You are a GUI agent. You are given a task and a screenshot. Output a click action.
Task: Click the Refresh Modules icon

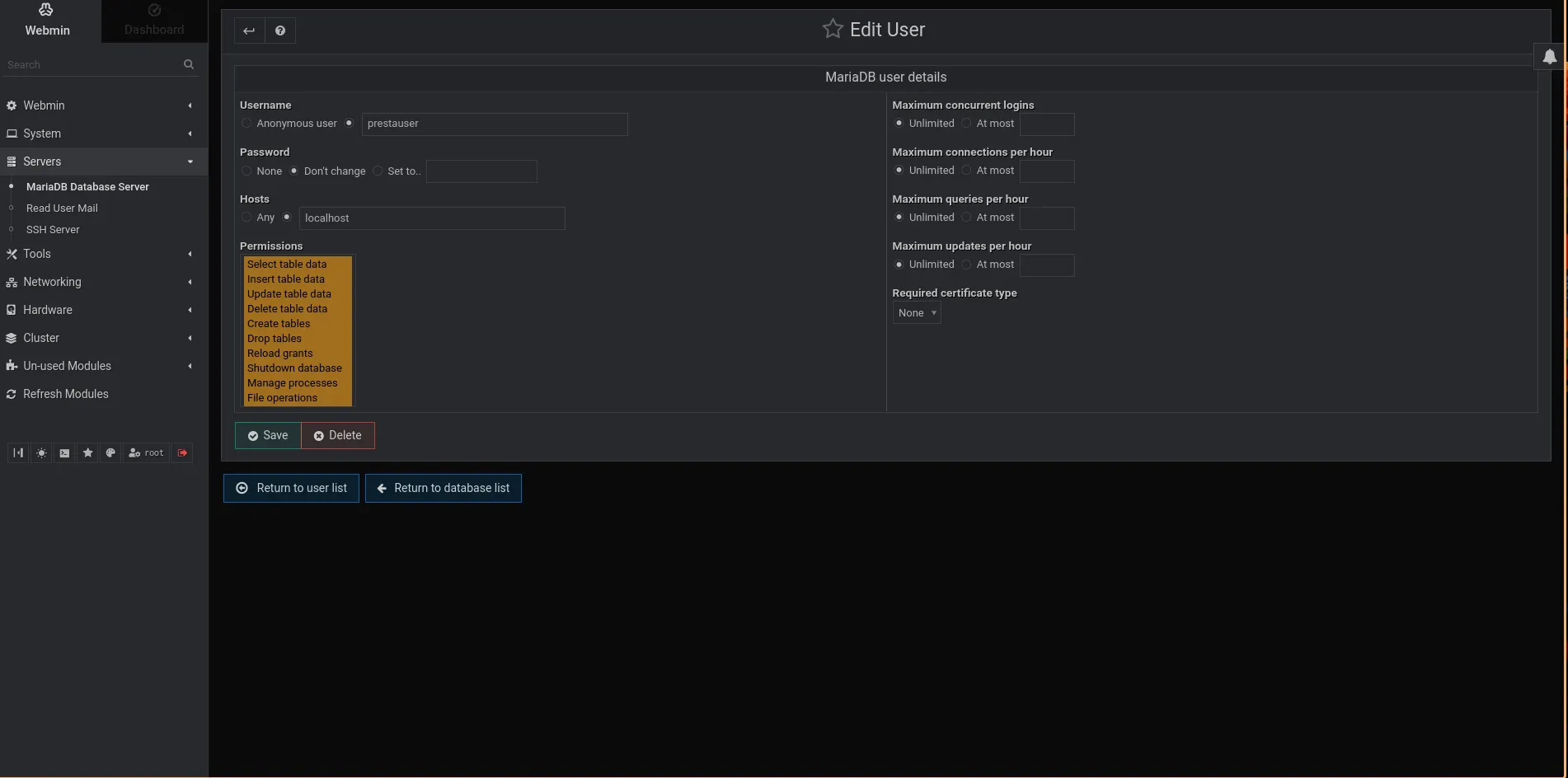[12, 395]
